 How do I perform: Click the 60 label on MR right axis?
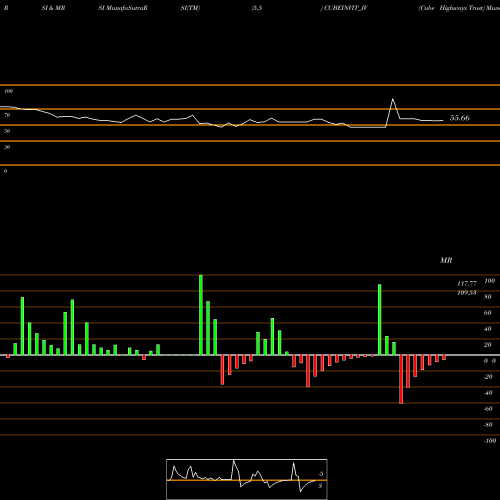(x=488, y=313)
